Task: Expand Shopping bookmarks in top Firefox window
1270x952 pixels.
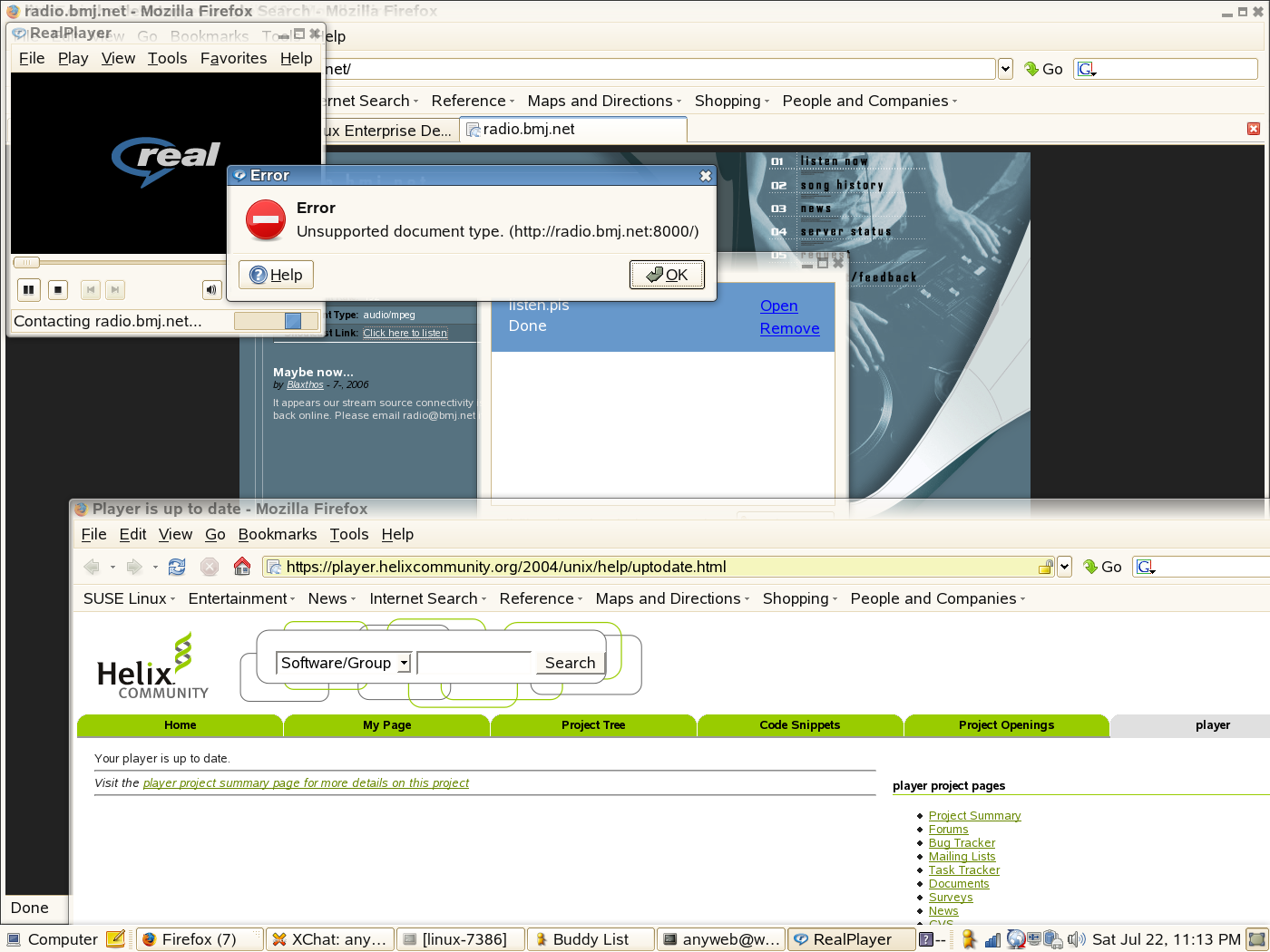Action: pyautogui.click(x=731, y=101)
